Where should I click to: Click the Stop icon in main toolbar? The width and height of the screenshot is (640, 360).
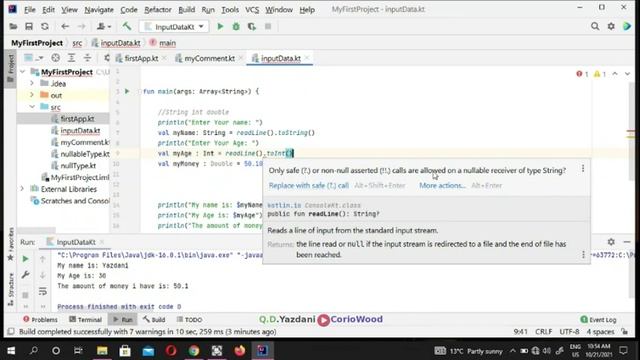coord(268,27)
